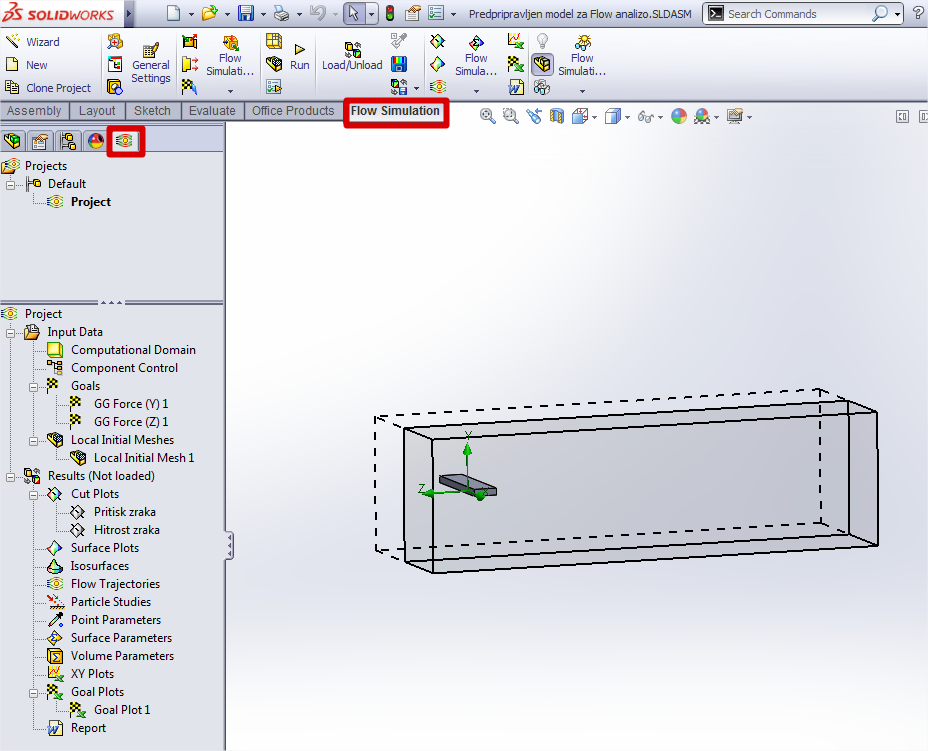Image resolution: width=928 pixels, height=751 pixels.
Task: Launch the Flow Simulation Wizard
Action: click(x=32, y=42)
